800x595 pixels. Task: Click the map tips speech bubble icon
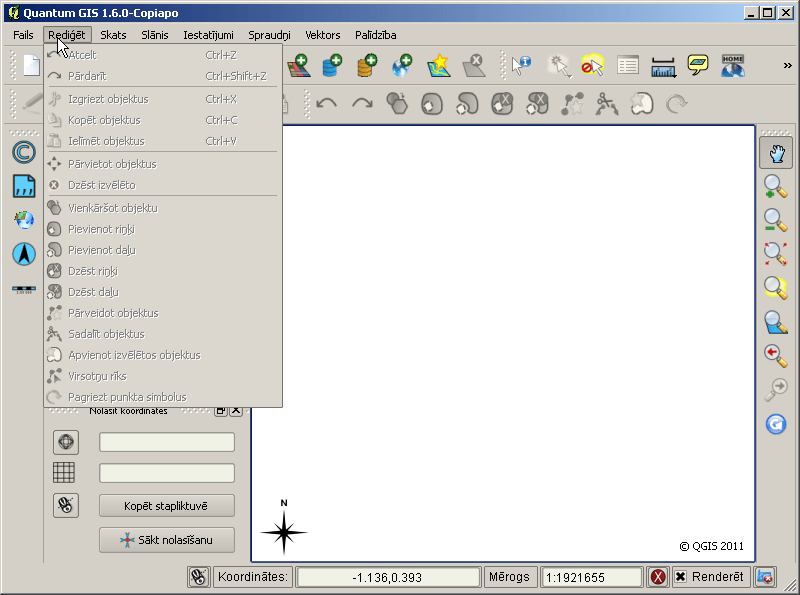698,65
